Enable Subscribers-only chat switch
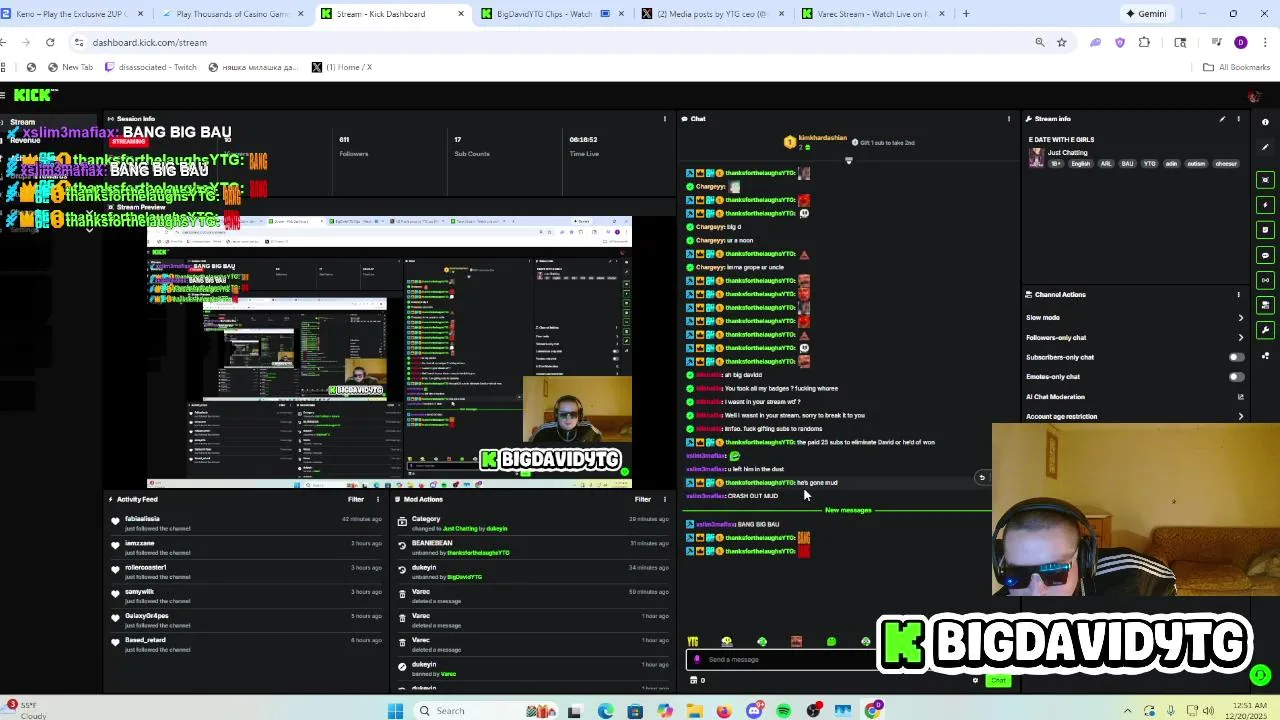This screenshot has width=1280, height=720. [1237, 357]
